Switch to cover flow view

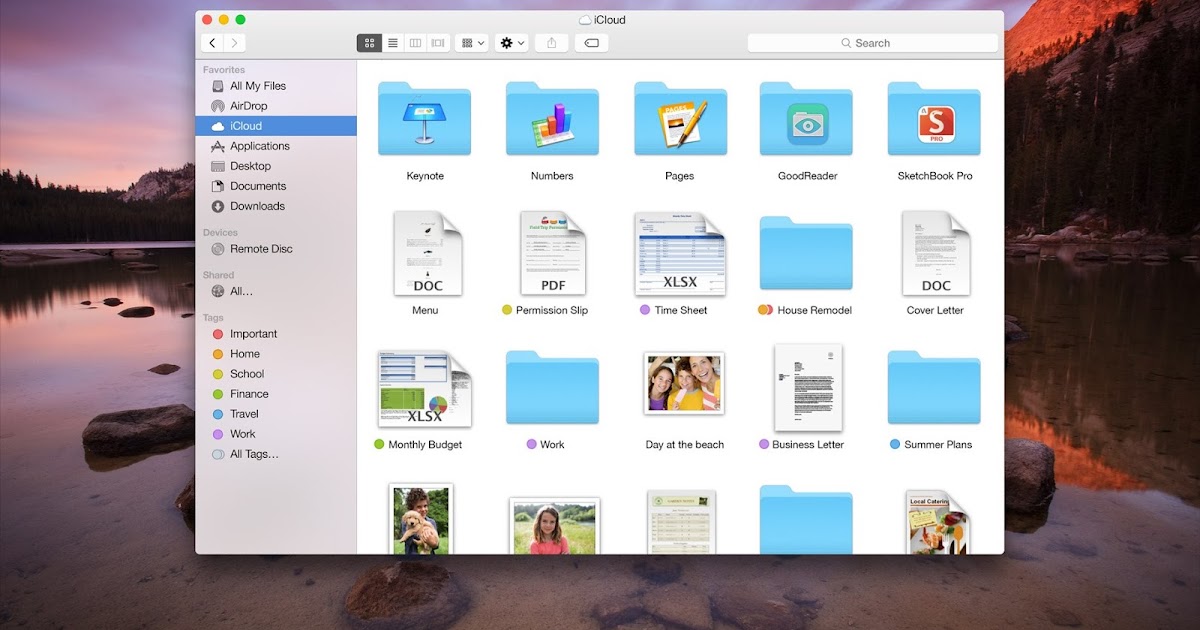tap(438, 42)
